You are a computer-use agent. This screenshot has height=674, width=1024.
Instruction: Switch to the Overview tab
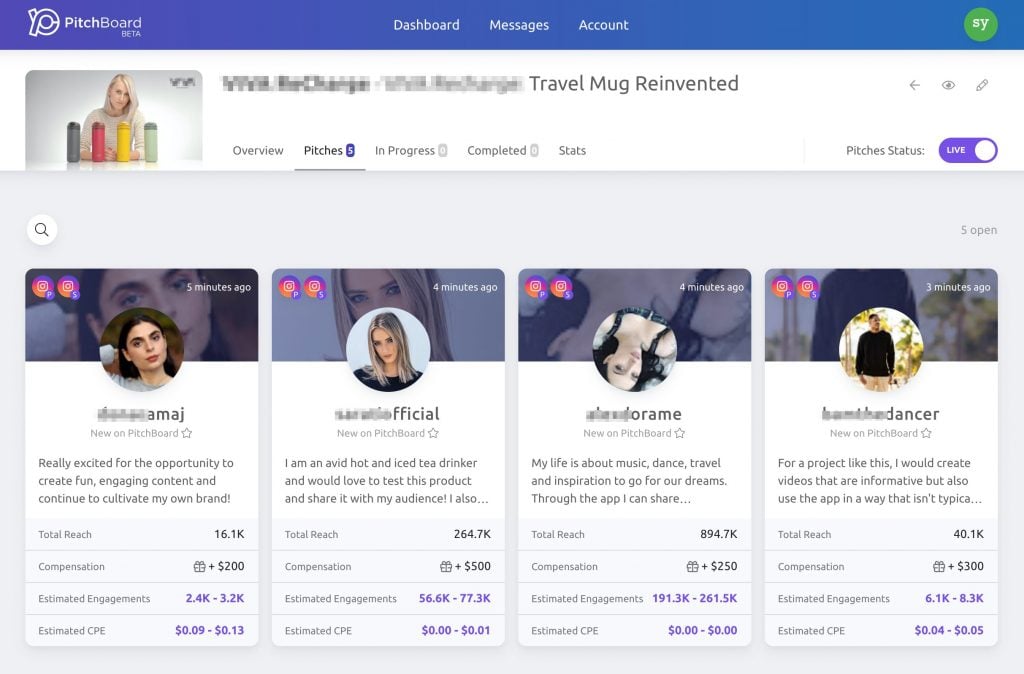pyautogui.click(x=258, y=150)
